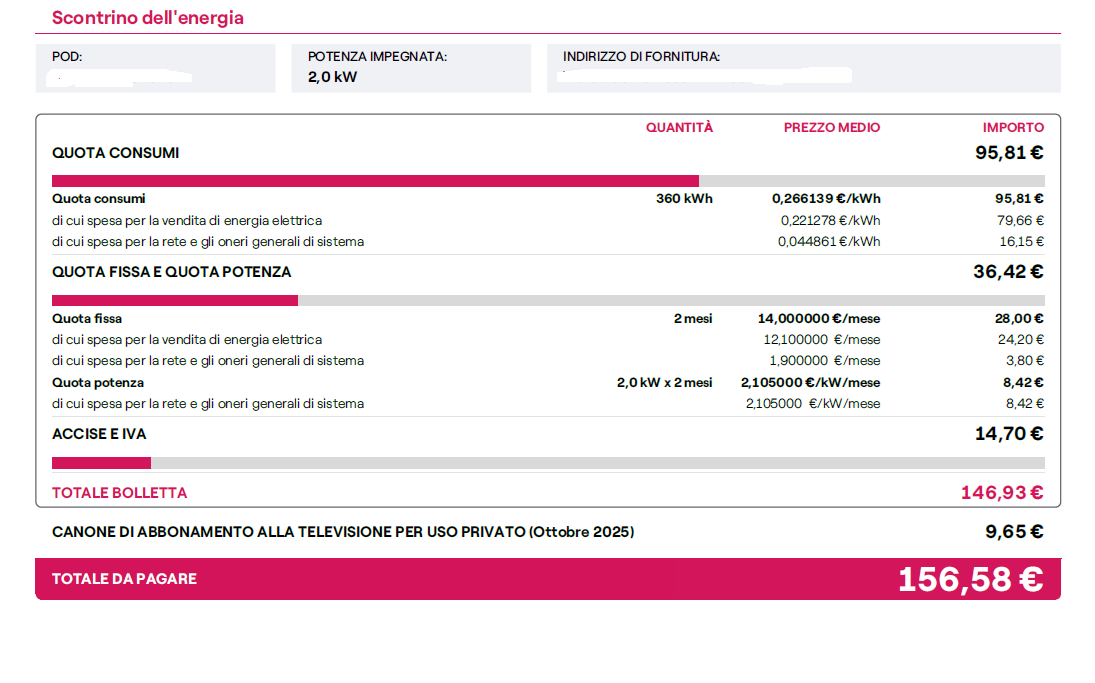1095x683 pixels.
Task: Select the 36,42 € section total
Action: 1008,271
